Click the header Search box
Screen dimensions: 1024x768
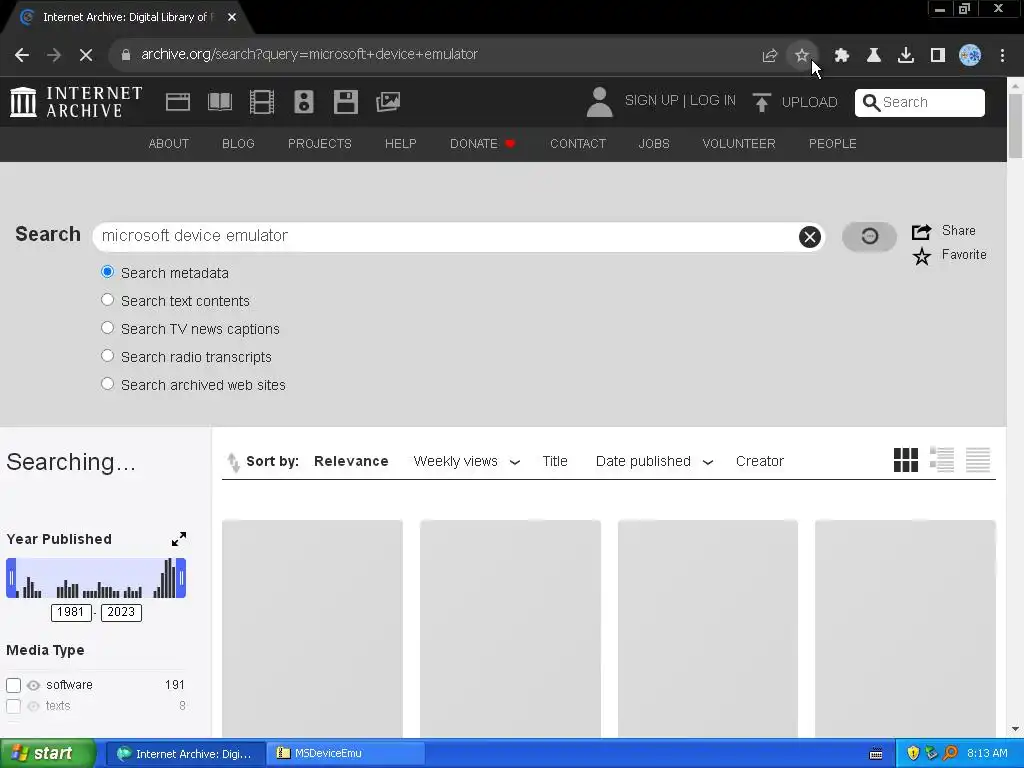point(920,103)
